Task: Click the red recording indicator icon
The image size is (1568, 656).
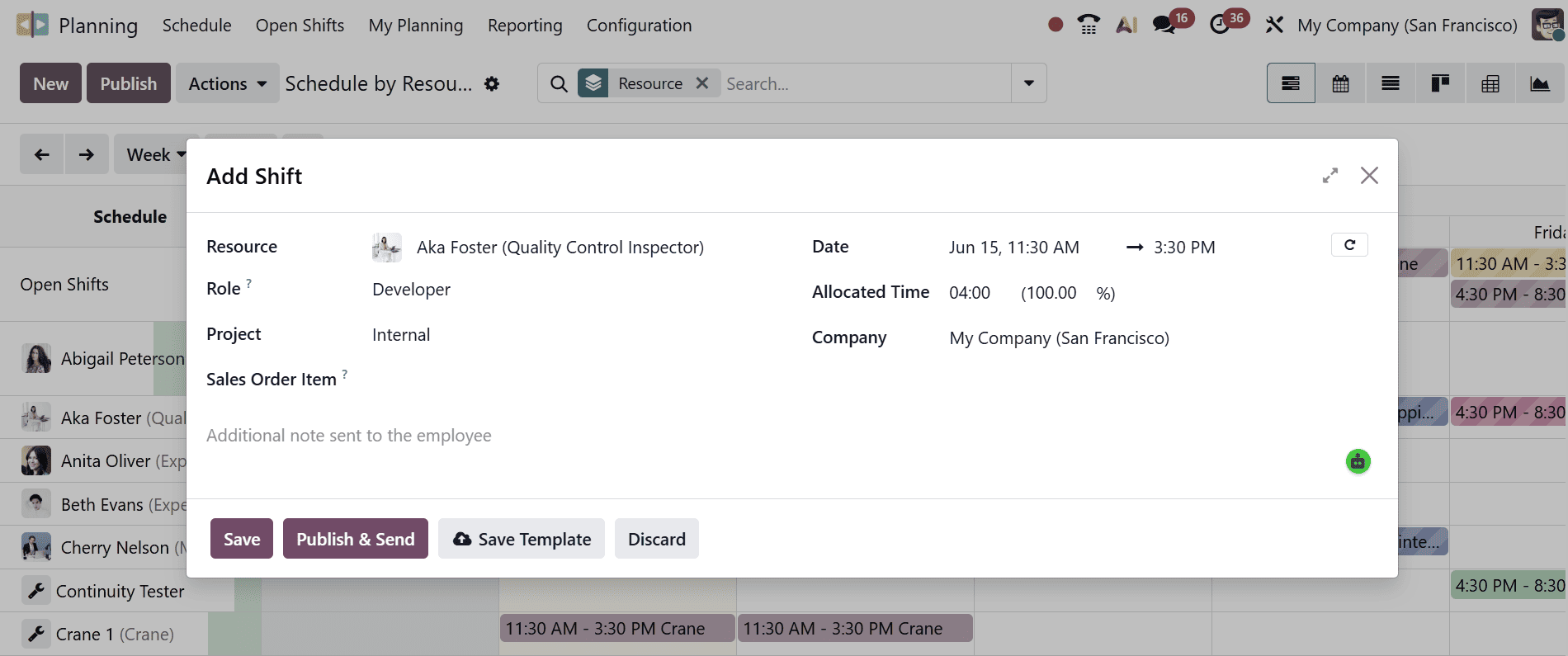Action: [1055, 25]
